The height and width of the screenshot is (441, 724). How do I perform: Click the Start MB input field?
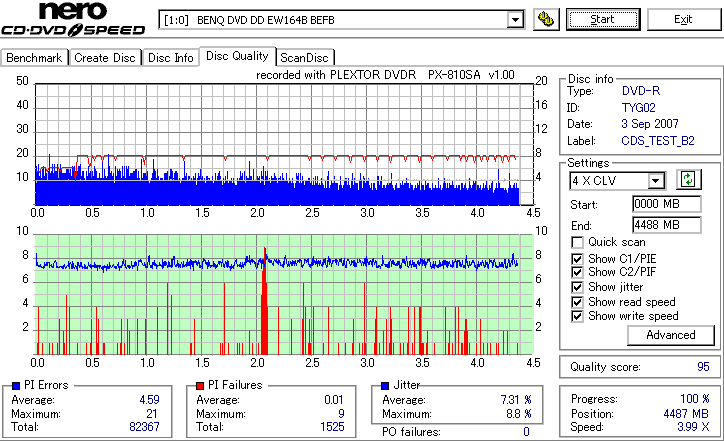click(666, 204)
